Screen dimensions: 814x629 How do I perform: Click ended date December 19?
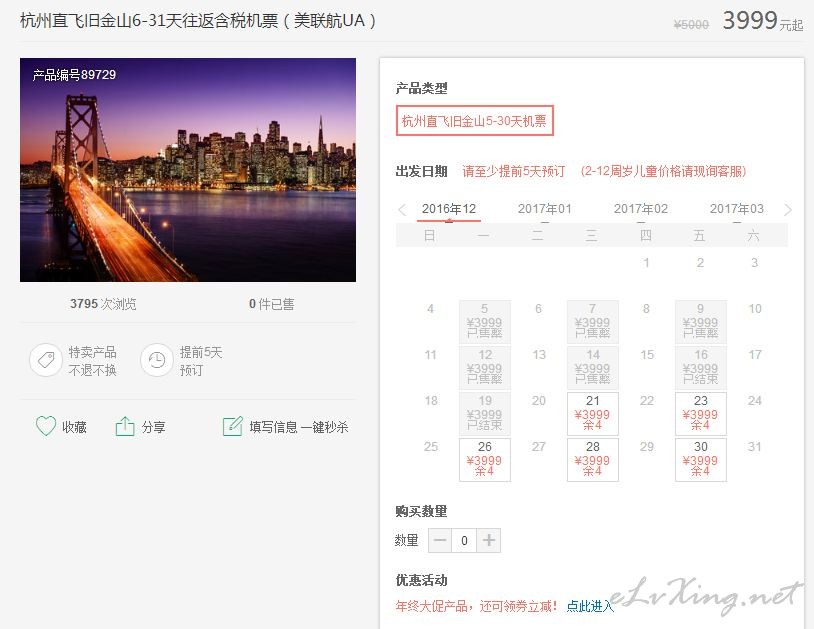coord(484,414)
